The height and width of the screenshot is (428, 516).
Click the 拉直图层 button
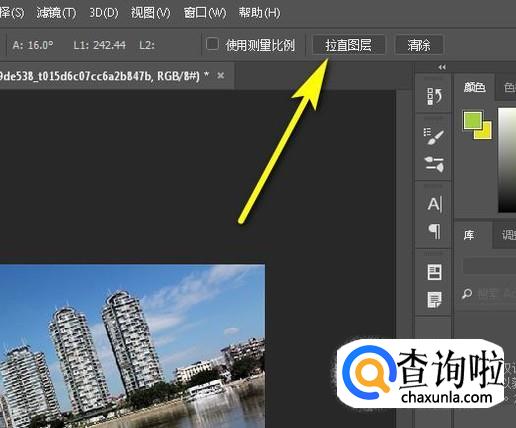pyautogui.click(x=349, y=45)
